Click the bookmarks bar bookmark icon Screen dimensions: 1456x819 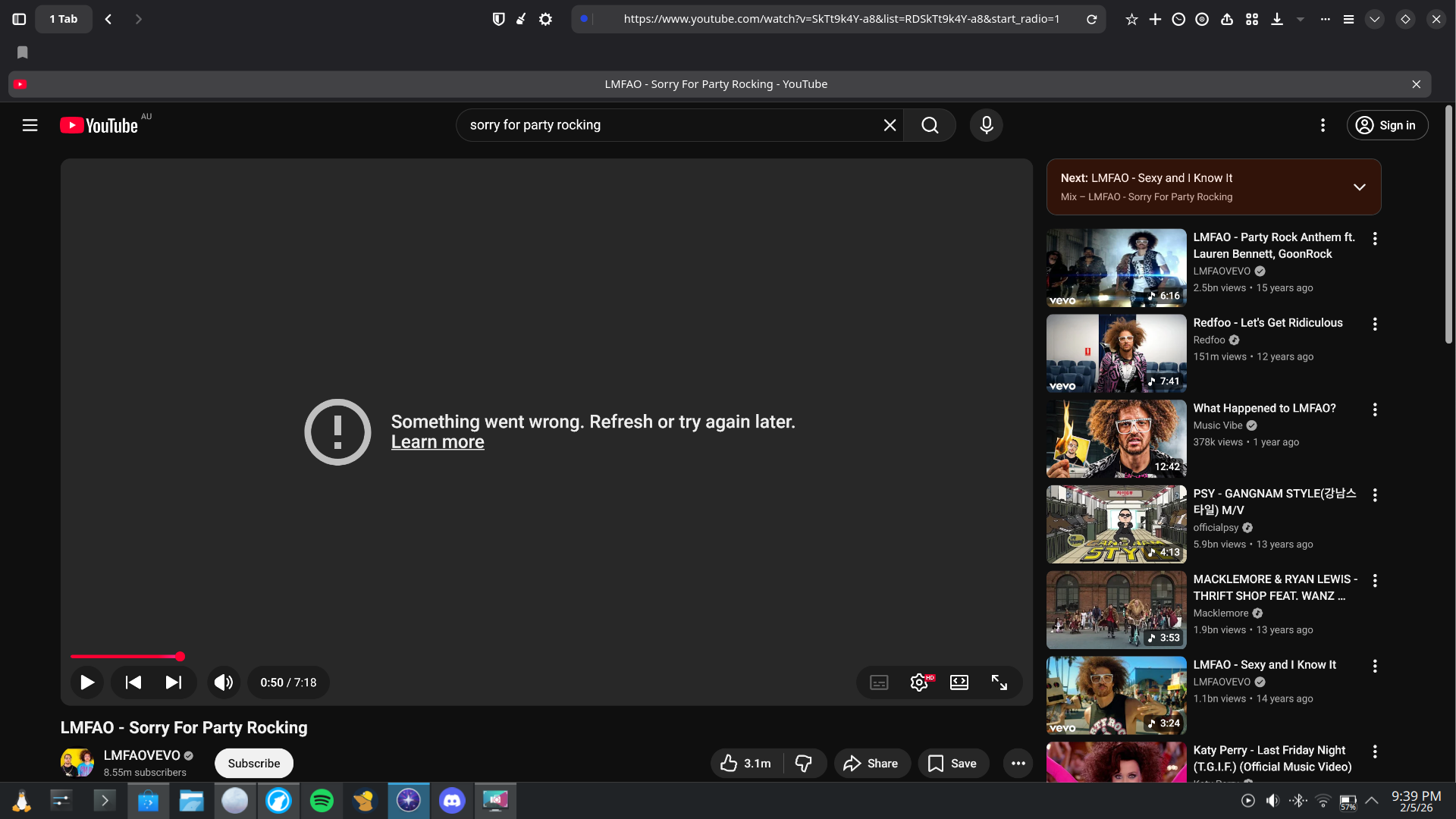click(23, 52)
